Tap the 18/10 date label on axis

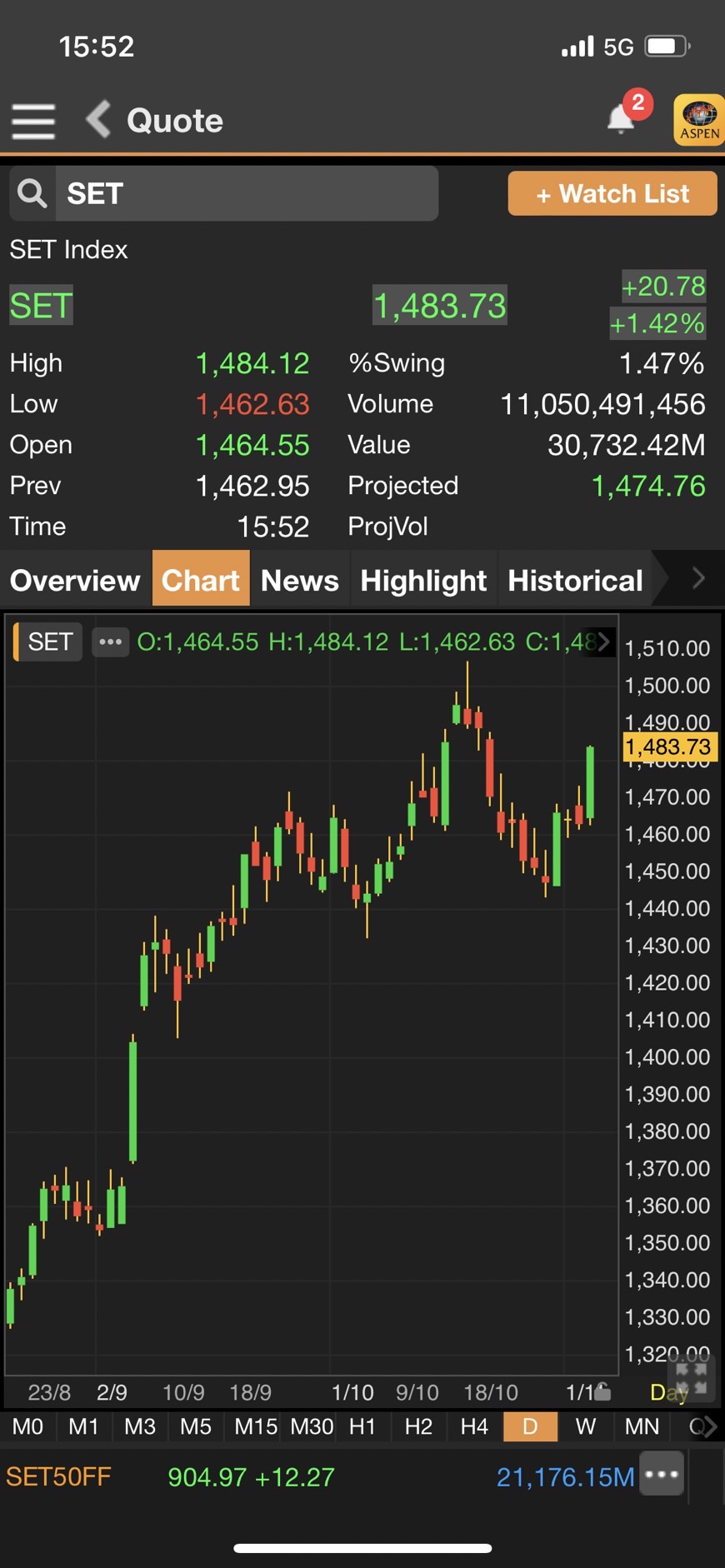491,1392
